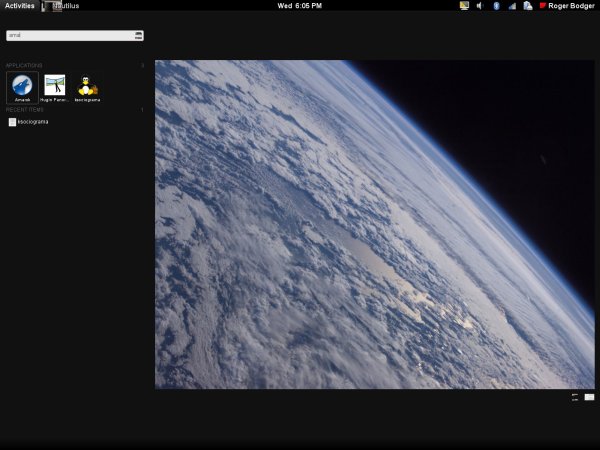Click the Bluetooth status icon
600x450 pixels.
click(x=496, y=6)
